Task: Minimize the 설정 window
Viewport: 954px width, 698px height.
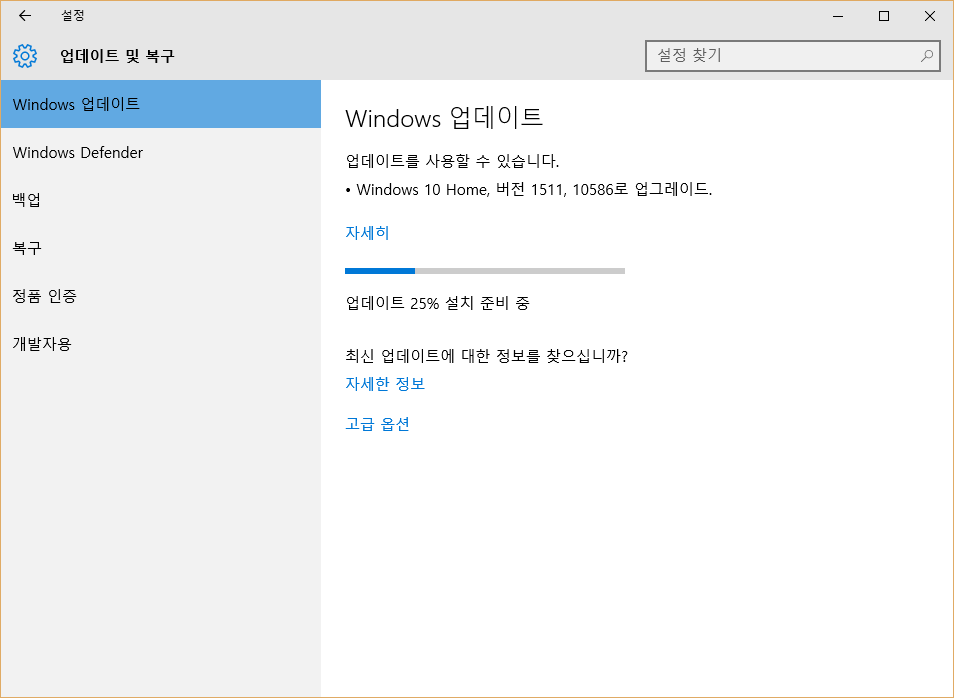Action: 838,16
